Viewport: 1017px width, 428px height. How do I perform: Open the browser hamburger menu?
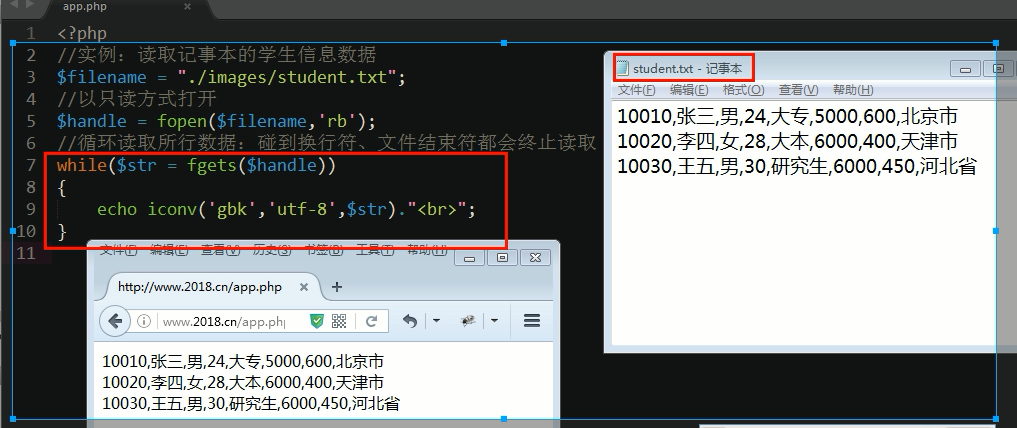532,320
